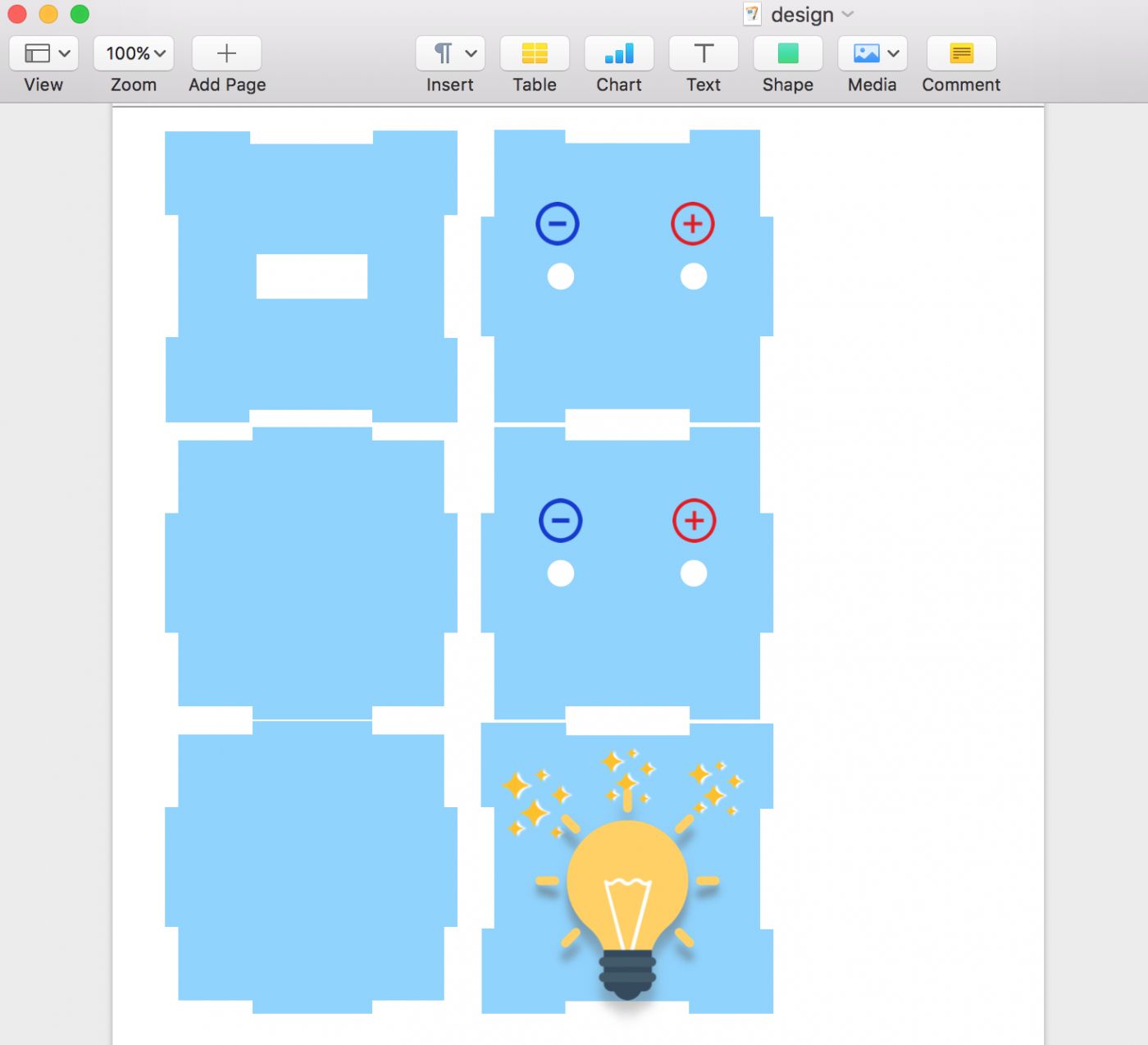Click the white rectangle cutout in first shape

click(312, 276)
